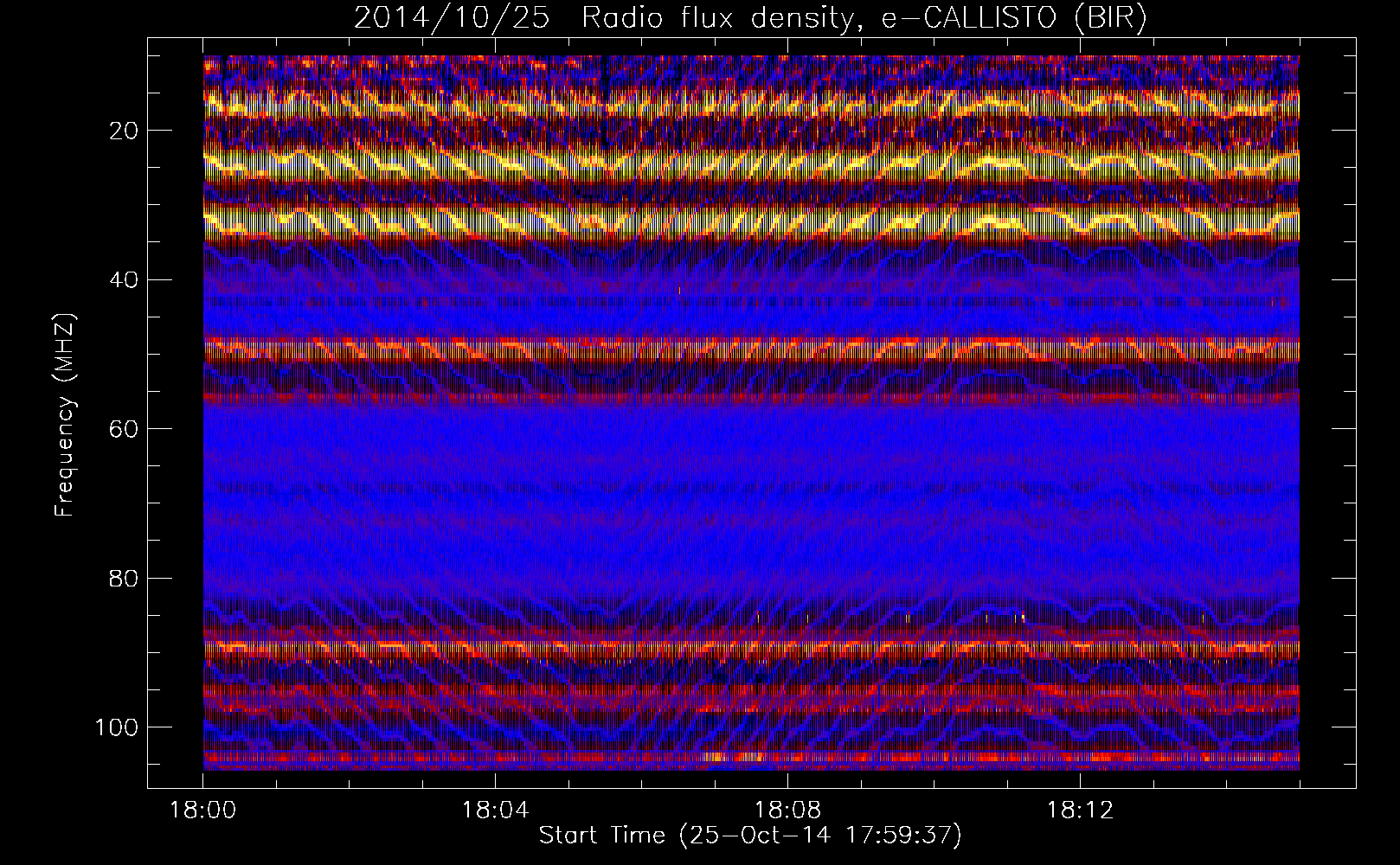Click the '20' frequency tick label
The width and height of the screenshot is (1400, 865).
125,131
